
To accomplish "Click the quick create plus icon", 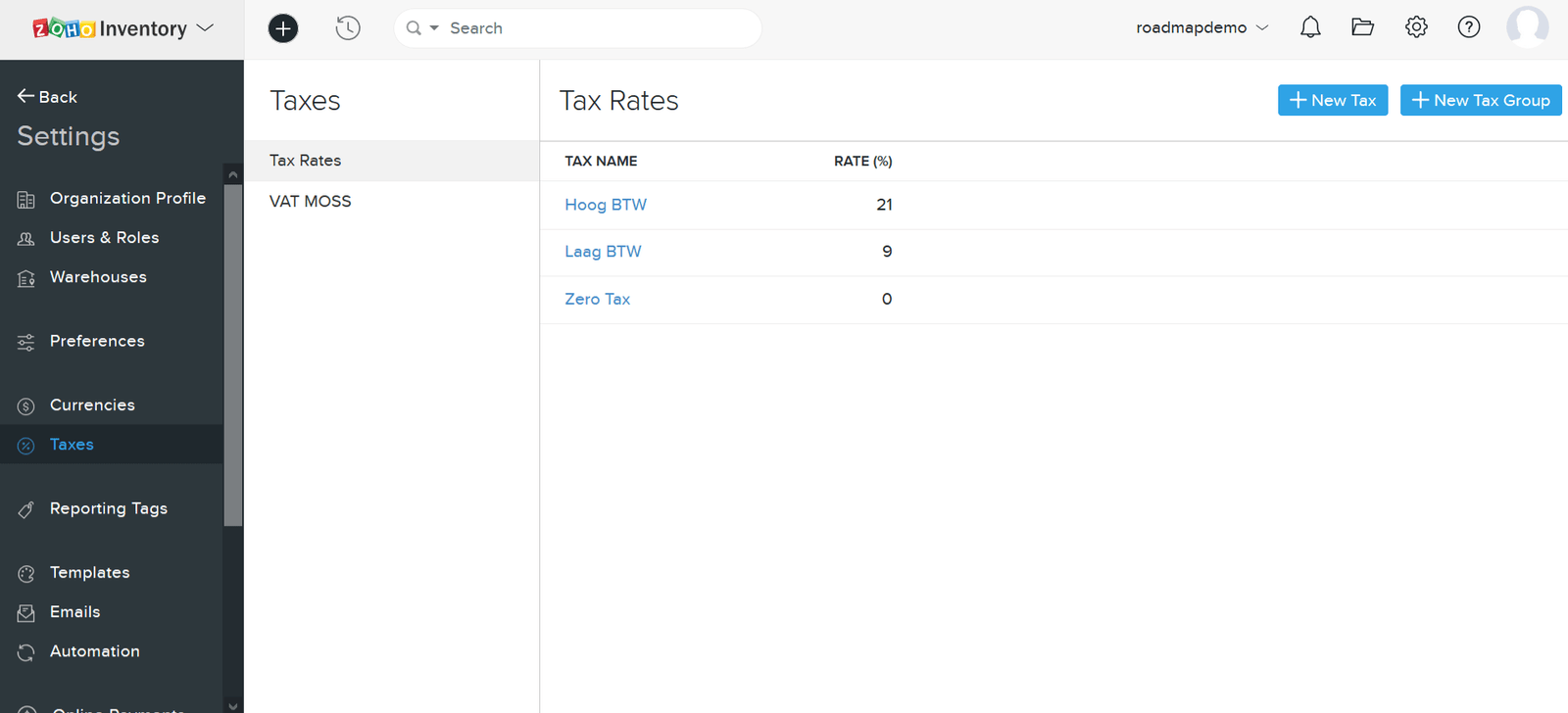I will [283, 28].
